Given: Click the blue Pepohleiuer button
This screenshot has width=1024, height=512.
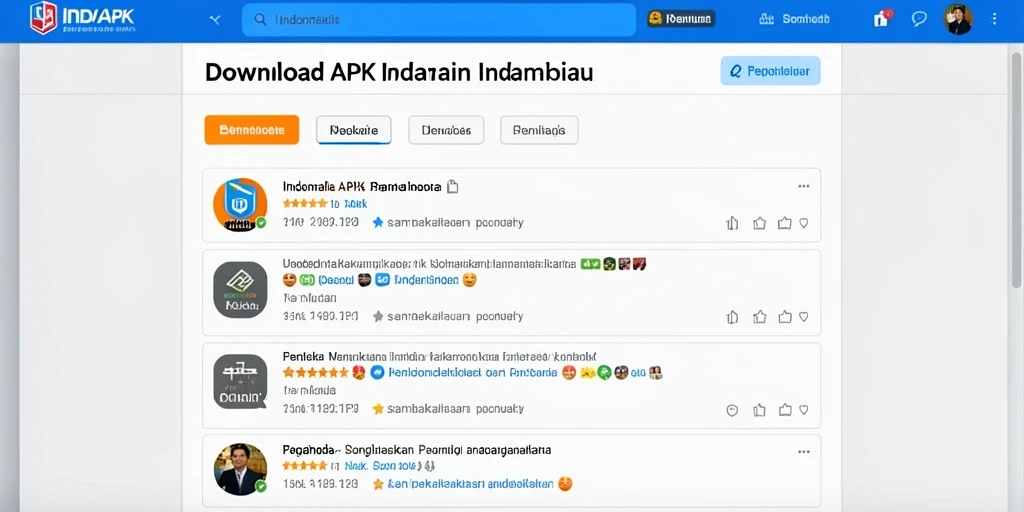Looking at the screenshot, I should pos(770,71).
